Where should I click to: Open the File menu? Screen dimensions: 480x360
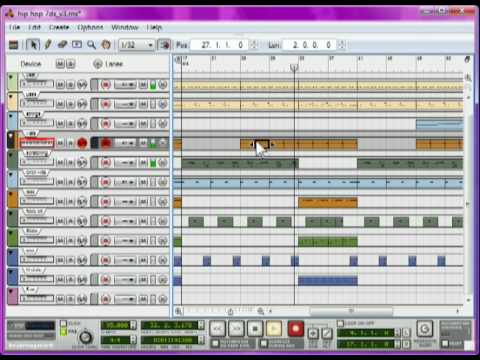[x=15, y=27]
